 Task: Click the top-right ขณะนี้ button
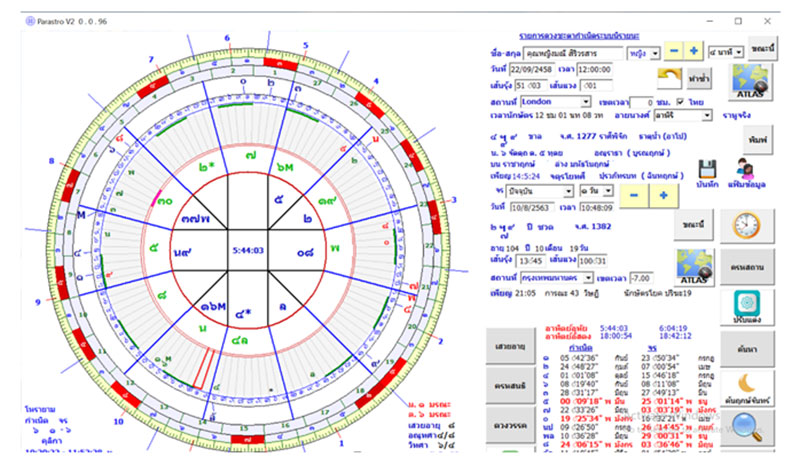(x=762, y=48)
